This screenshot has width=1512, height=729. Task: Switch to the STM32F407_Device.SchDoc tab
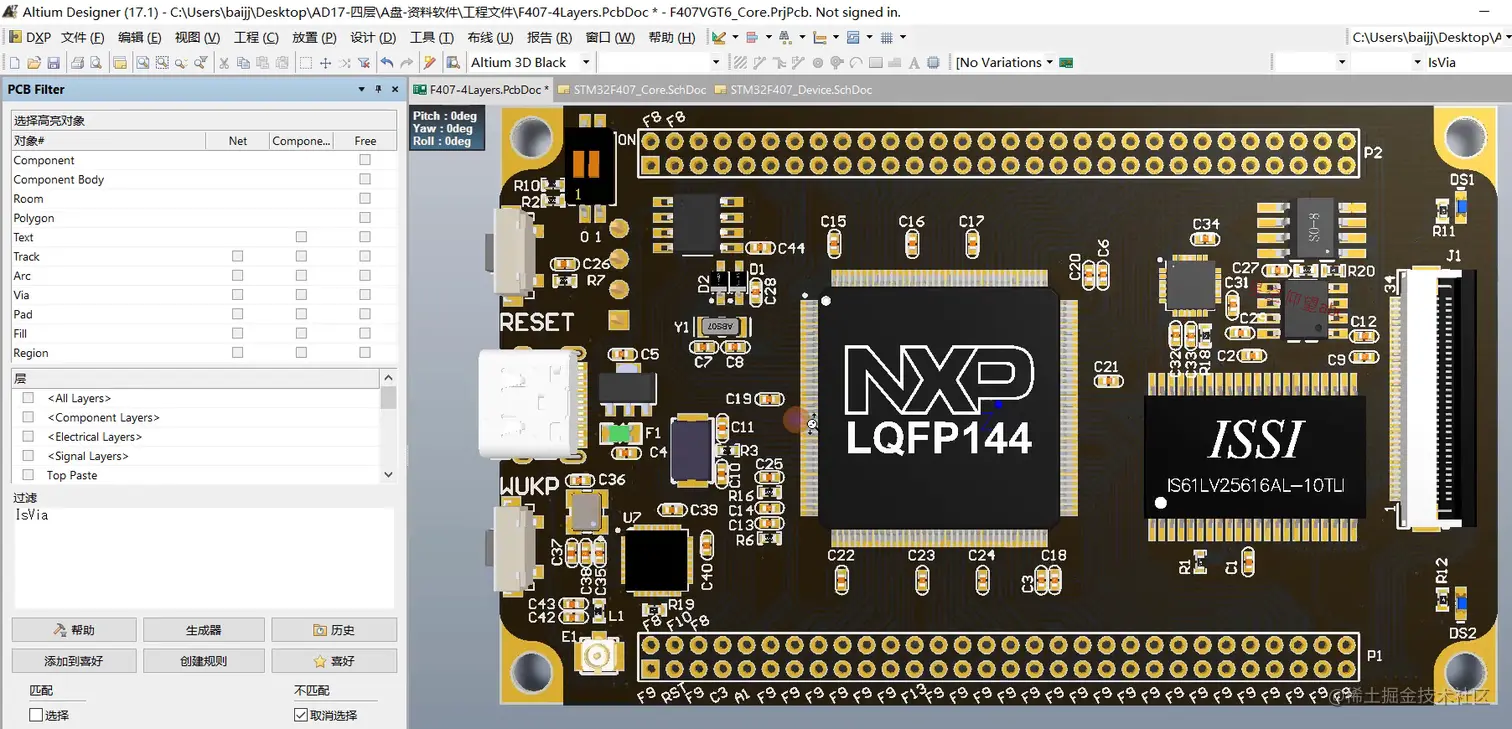point(793,90)
